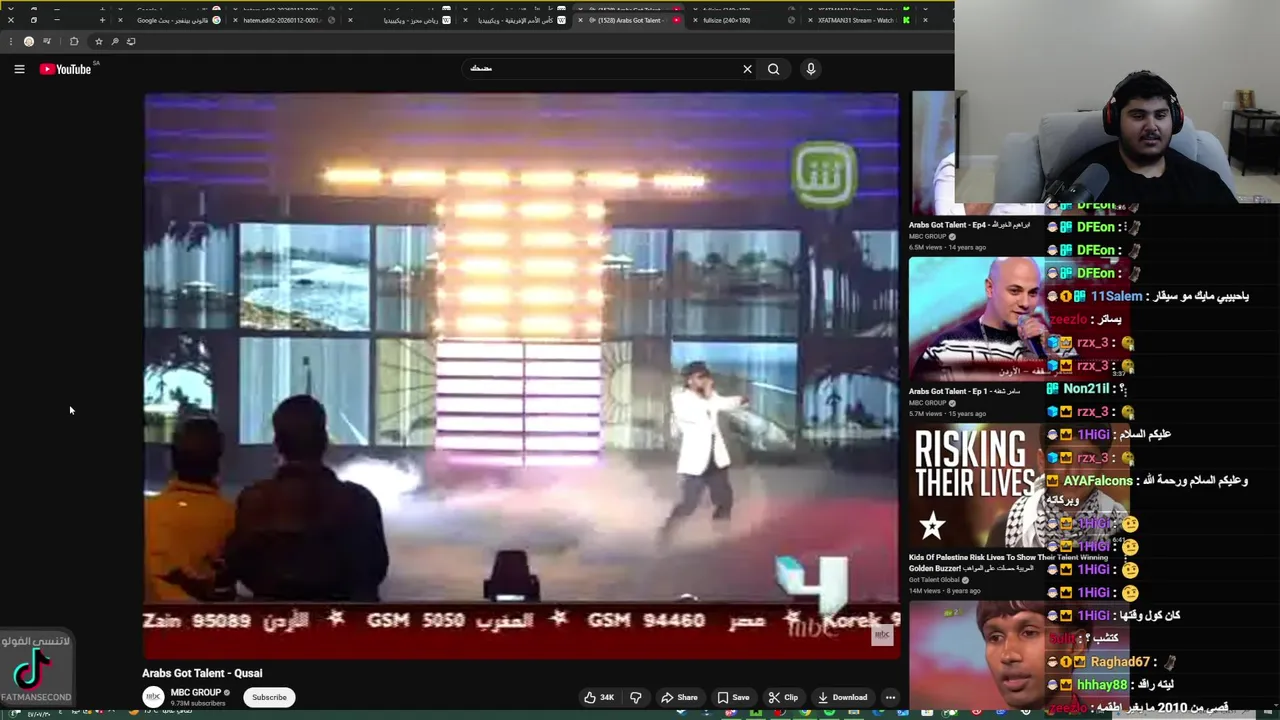Click the MBC GROUP channel avatar
The image size is (1280, 720).
(153, 697)
